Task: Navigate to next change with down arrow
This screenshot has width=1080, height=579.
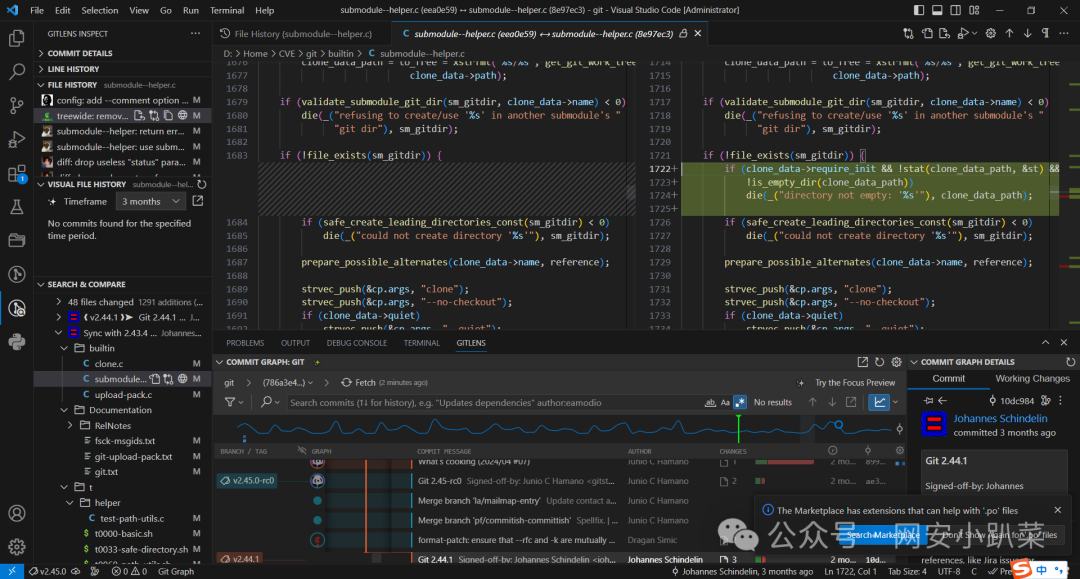Action: click(1027, 33)
